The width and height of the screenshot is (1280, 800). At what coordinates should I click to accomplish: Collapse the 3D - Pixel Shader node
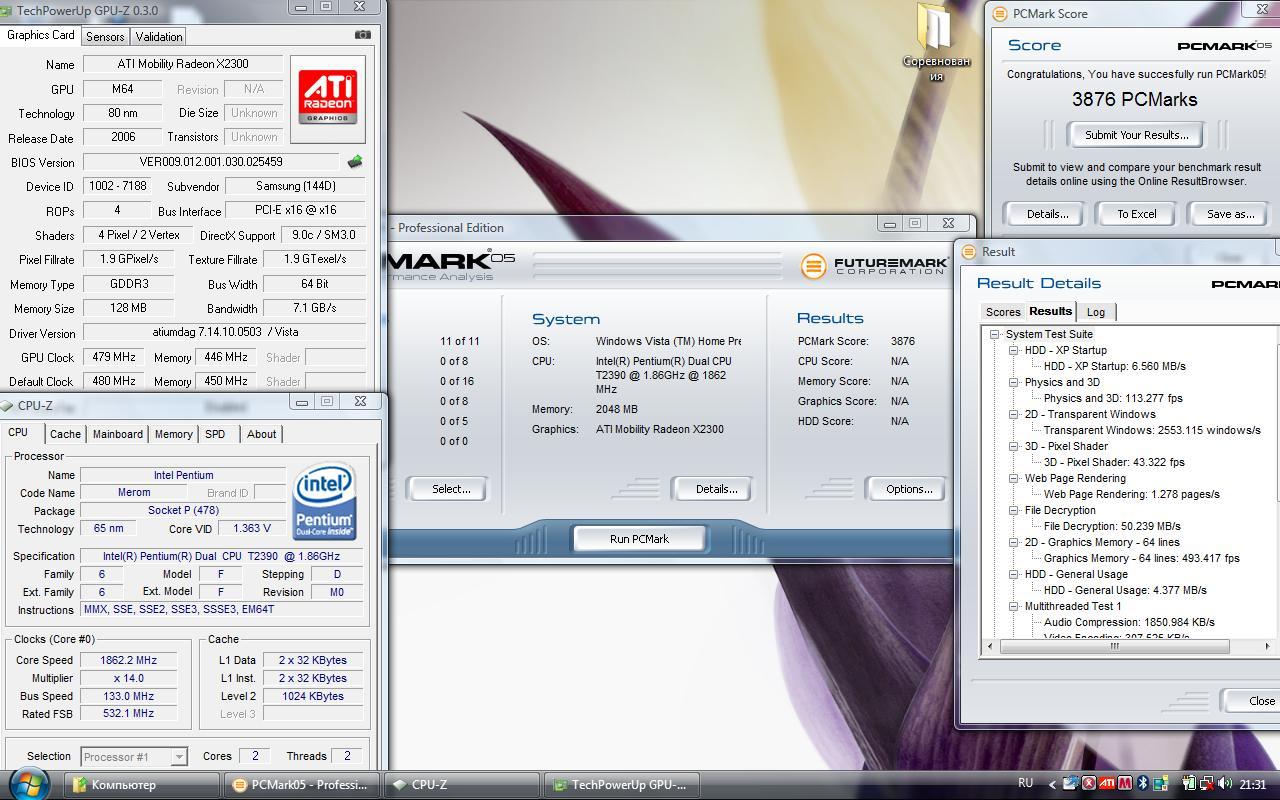(1014, 447)
